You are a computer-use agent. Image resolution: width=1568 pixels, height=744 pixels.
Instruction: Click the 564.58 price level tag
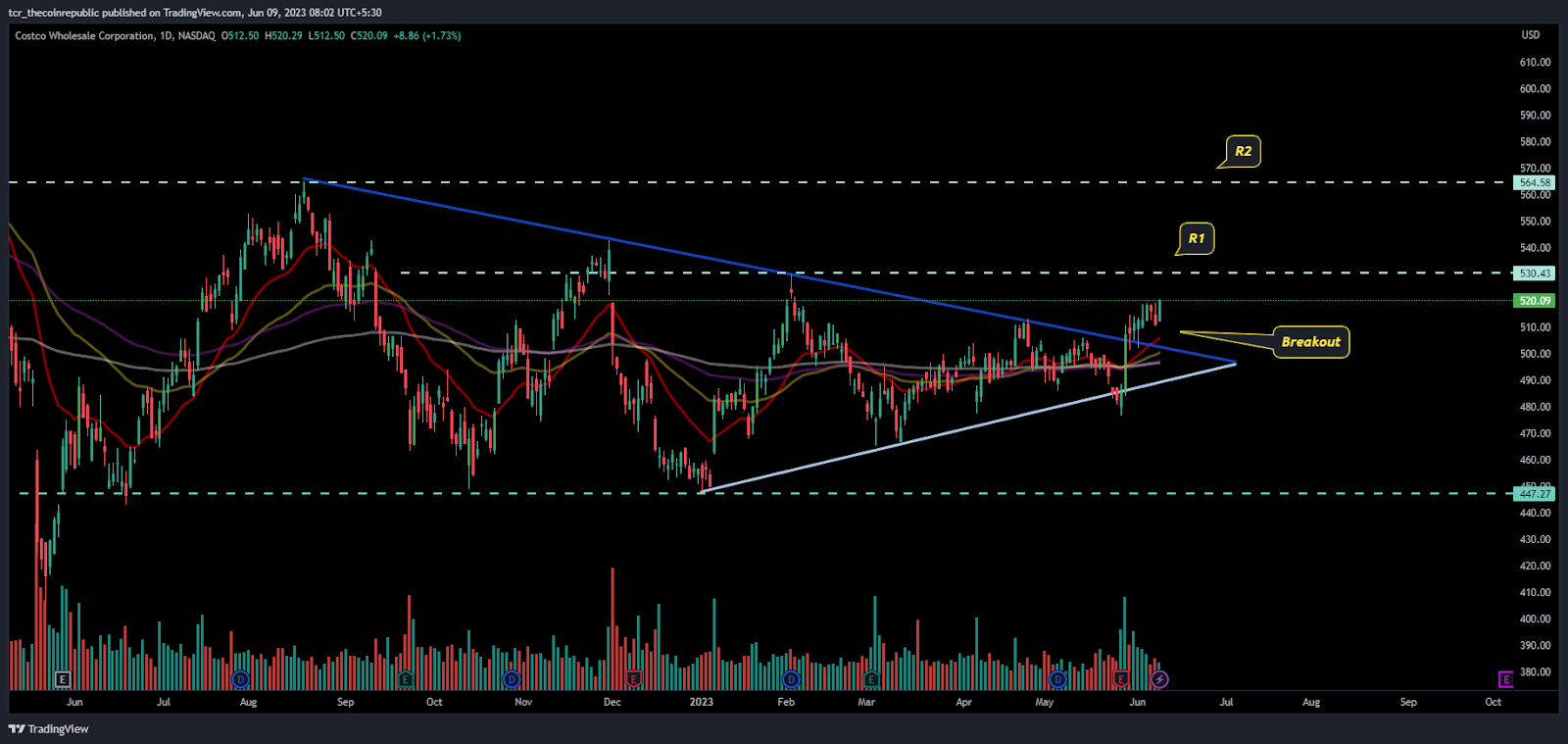tap(1535, 182)
